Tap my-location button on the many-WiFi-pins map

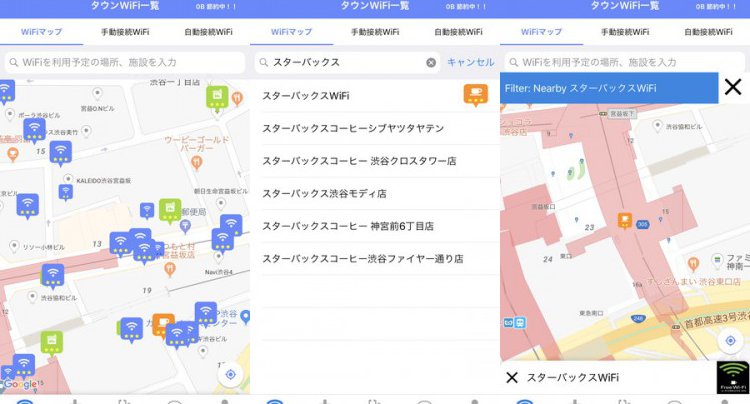click(231, 374)
